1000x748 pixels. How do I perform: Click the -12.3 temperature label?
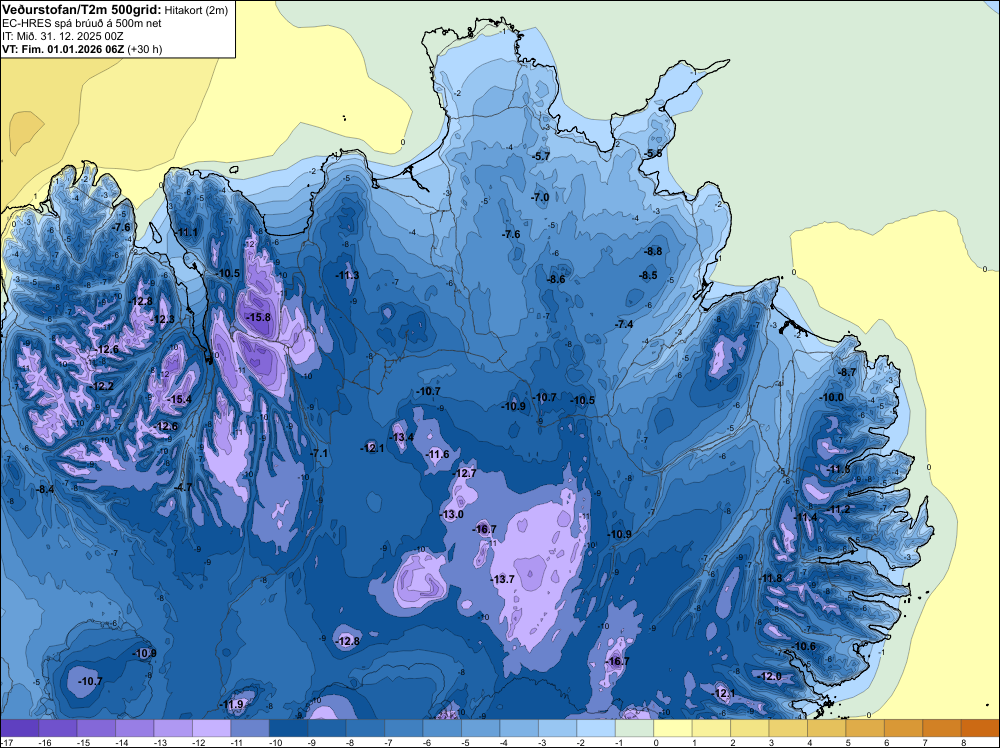coord(163,319)
